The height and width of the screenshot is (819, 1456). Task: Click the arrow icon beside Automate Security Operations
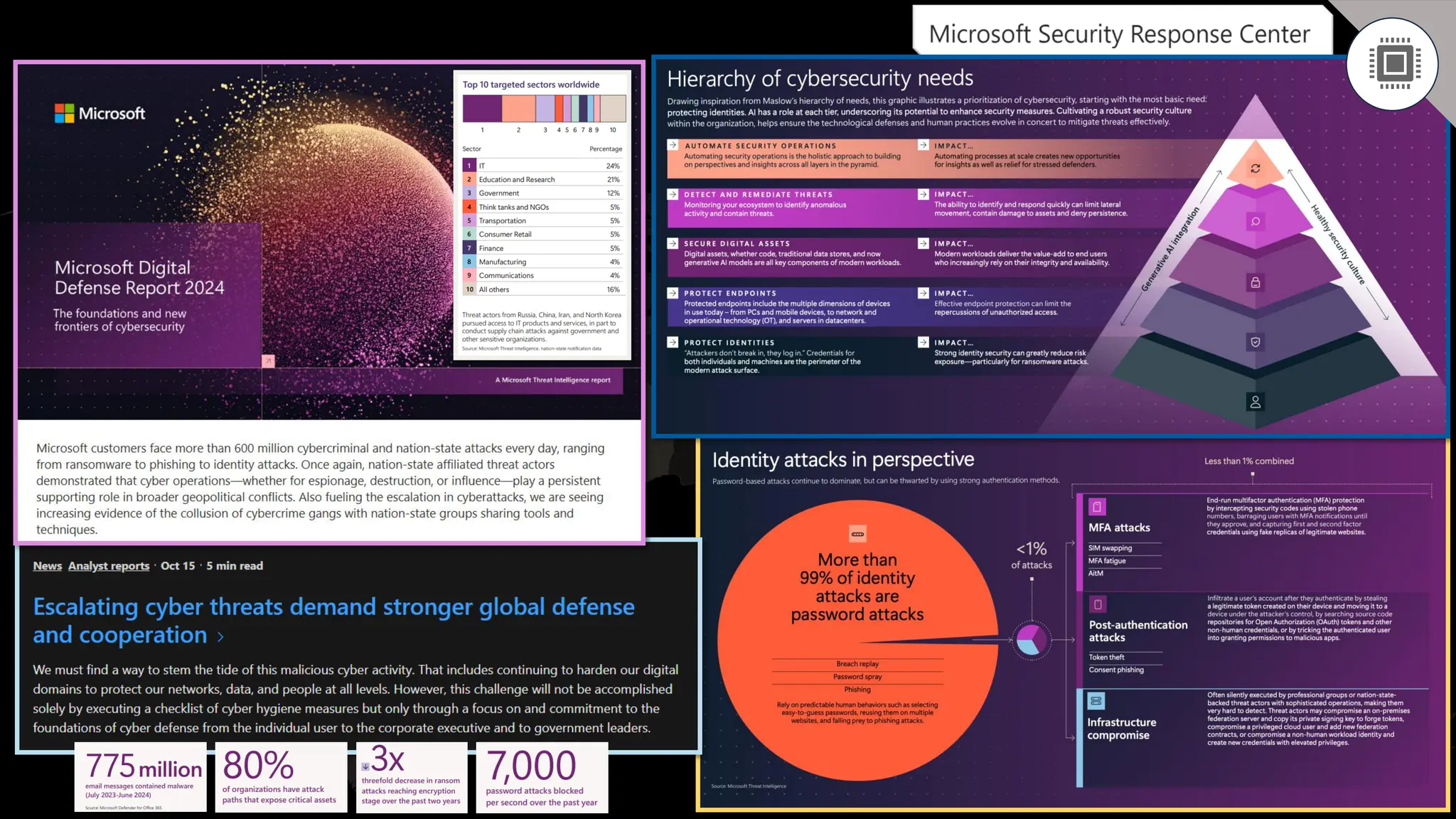click(x=673, y=145)
